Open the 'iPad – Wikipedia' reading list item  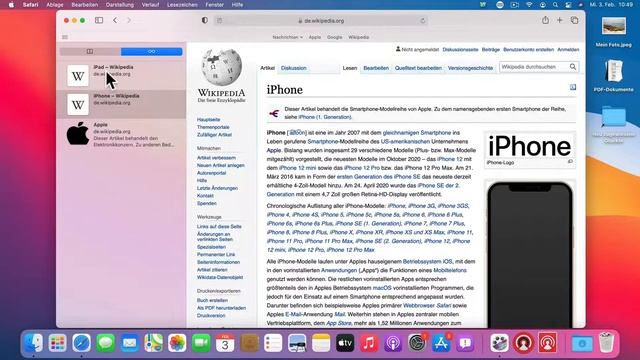(x=121, y=76)
